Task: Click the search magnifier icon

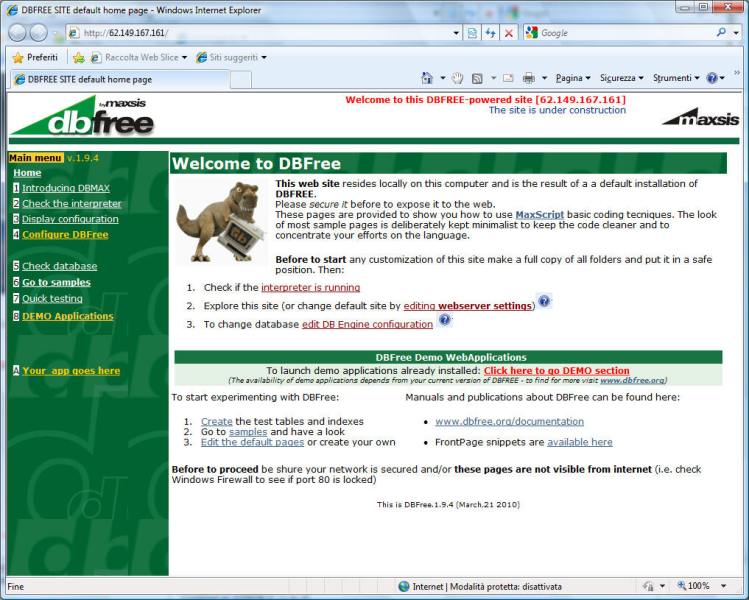Action: tap(721, 32)
